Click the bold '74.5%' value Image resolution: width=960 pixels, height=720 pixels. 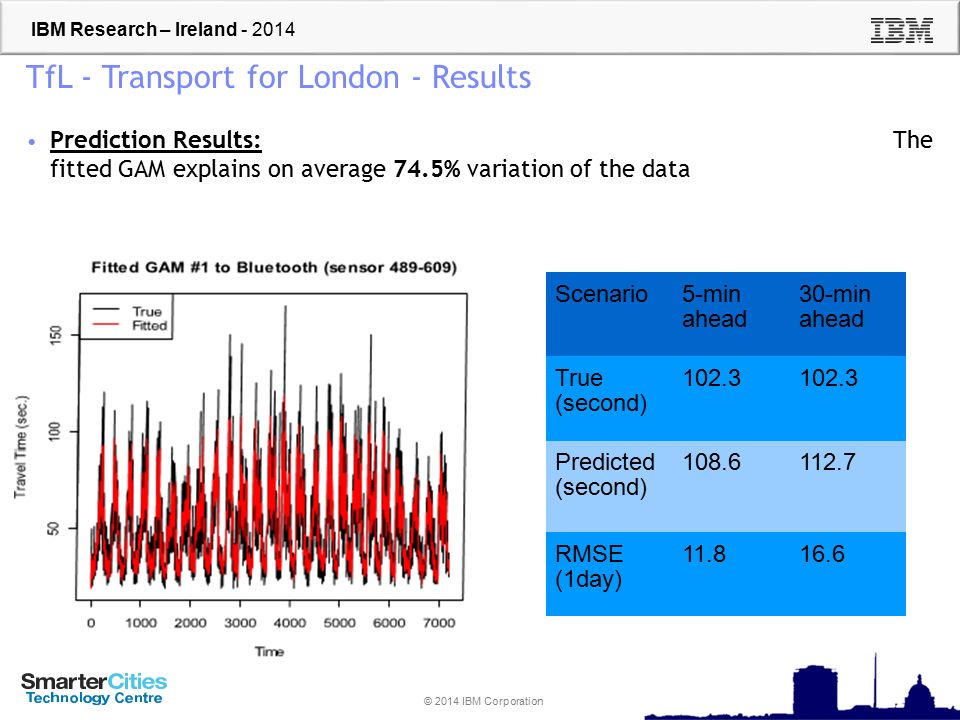(x=427, y=168)
